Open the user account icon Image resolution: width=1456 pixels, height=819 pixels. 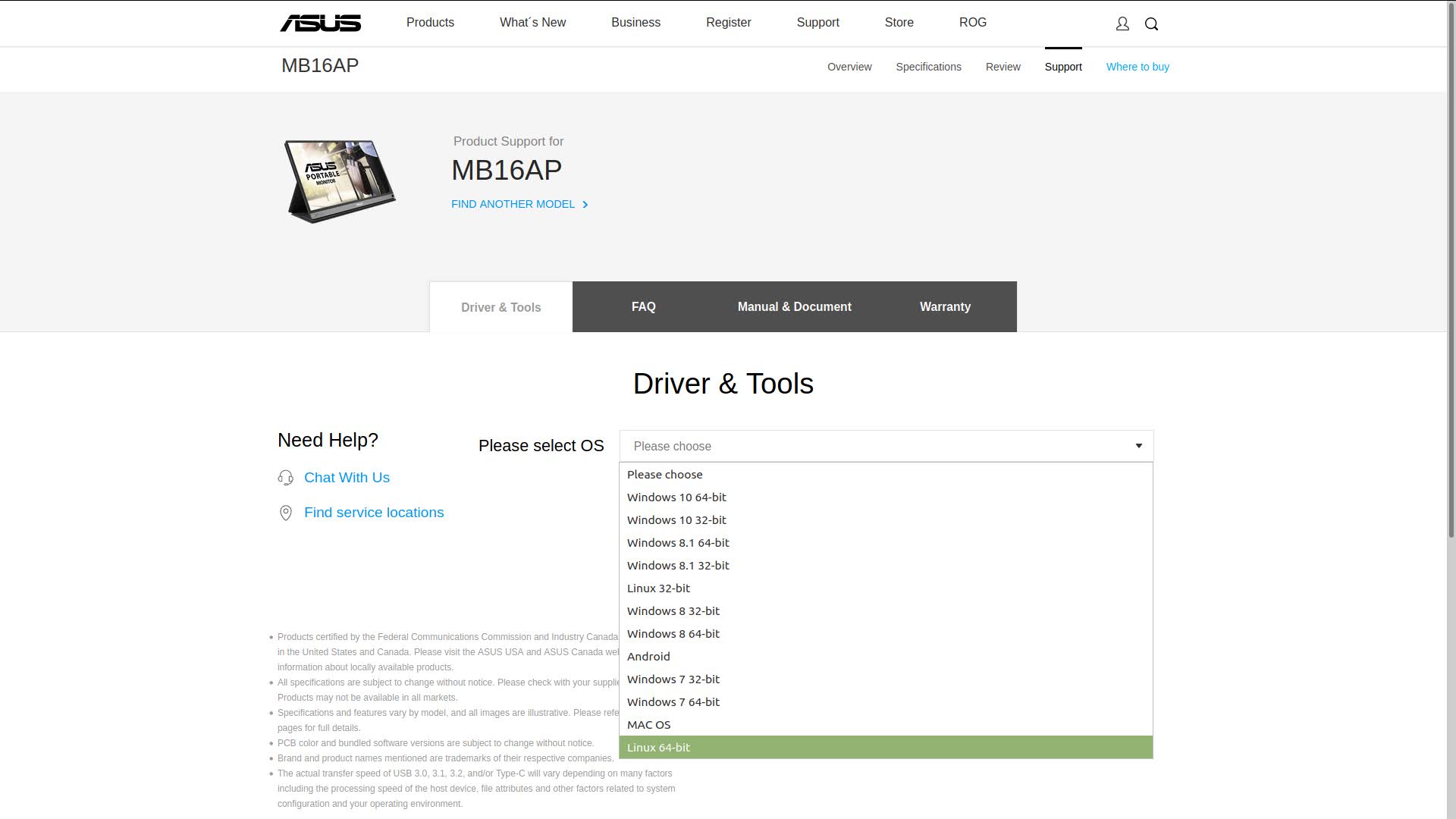[1122, 24]
